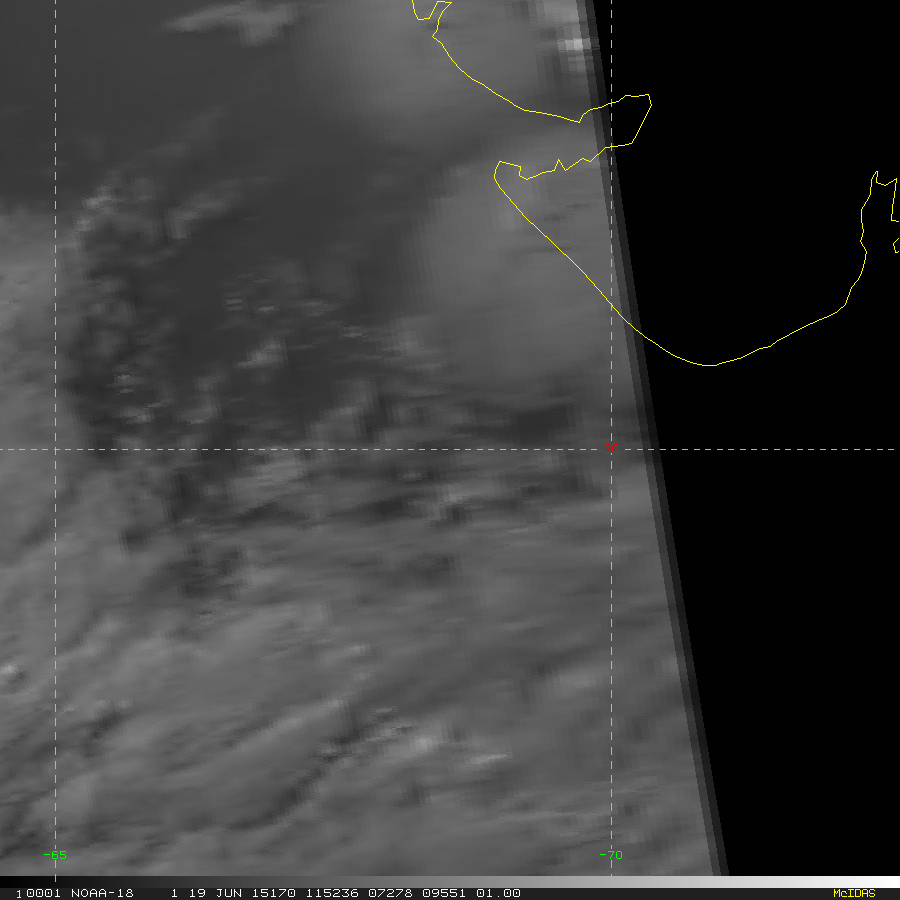Click the bright white cloud patch at top right
Image resolution: width=900 pixels, height=900 pixels.
[x=573, y=45]
